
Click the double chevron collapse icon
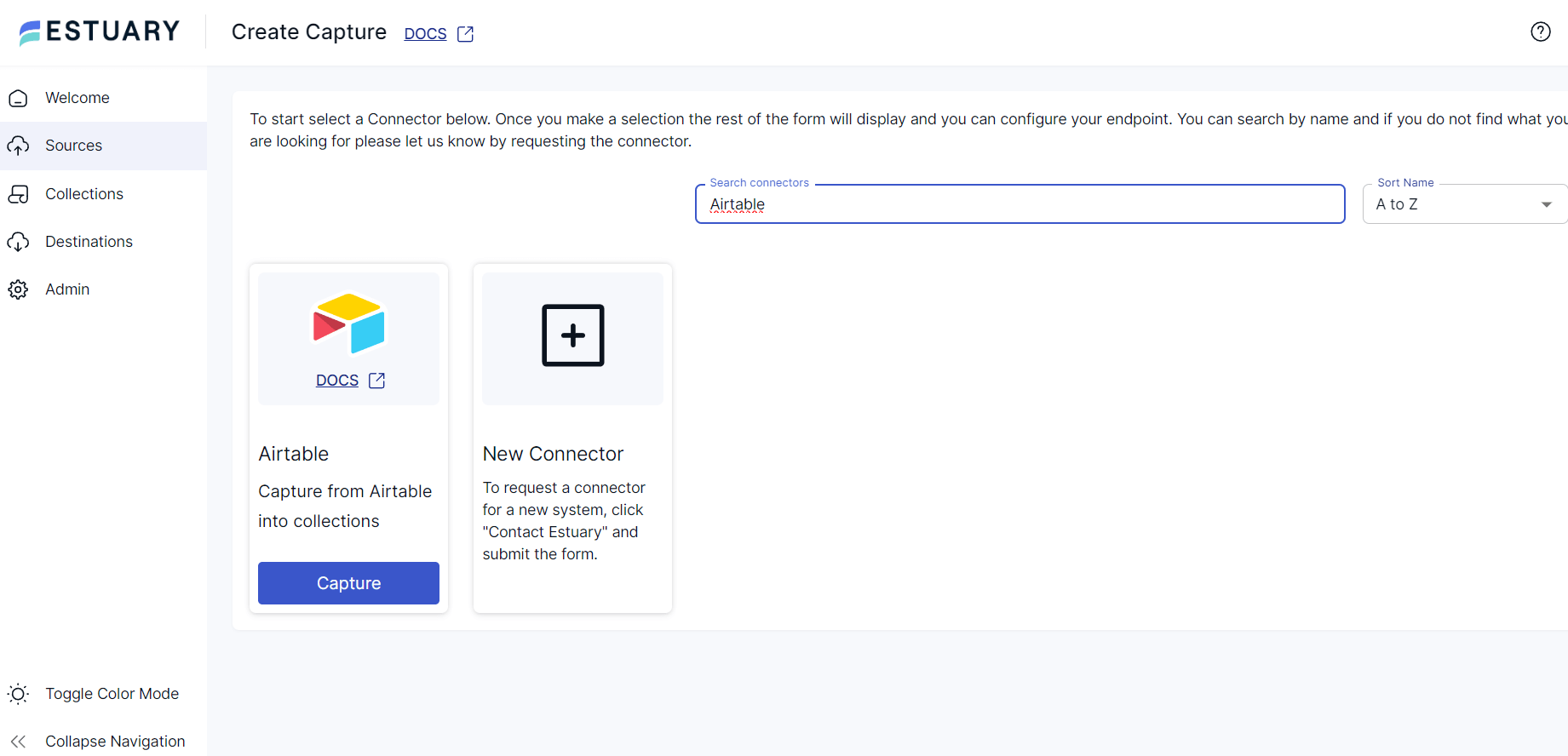point(18,742)
